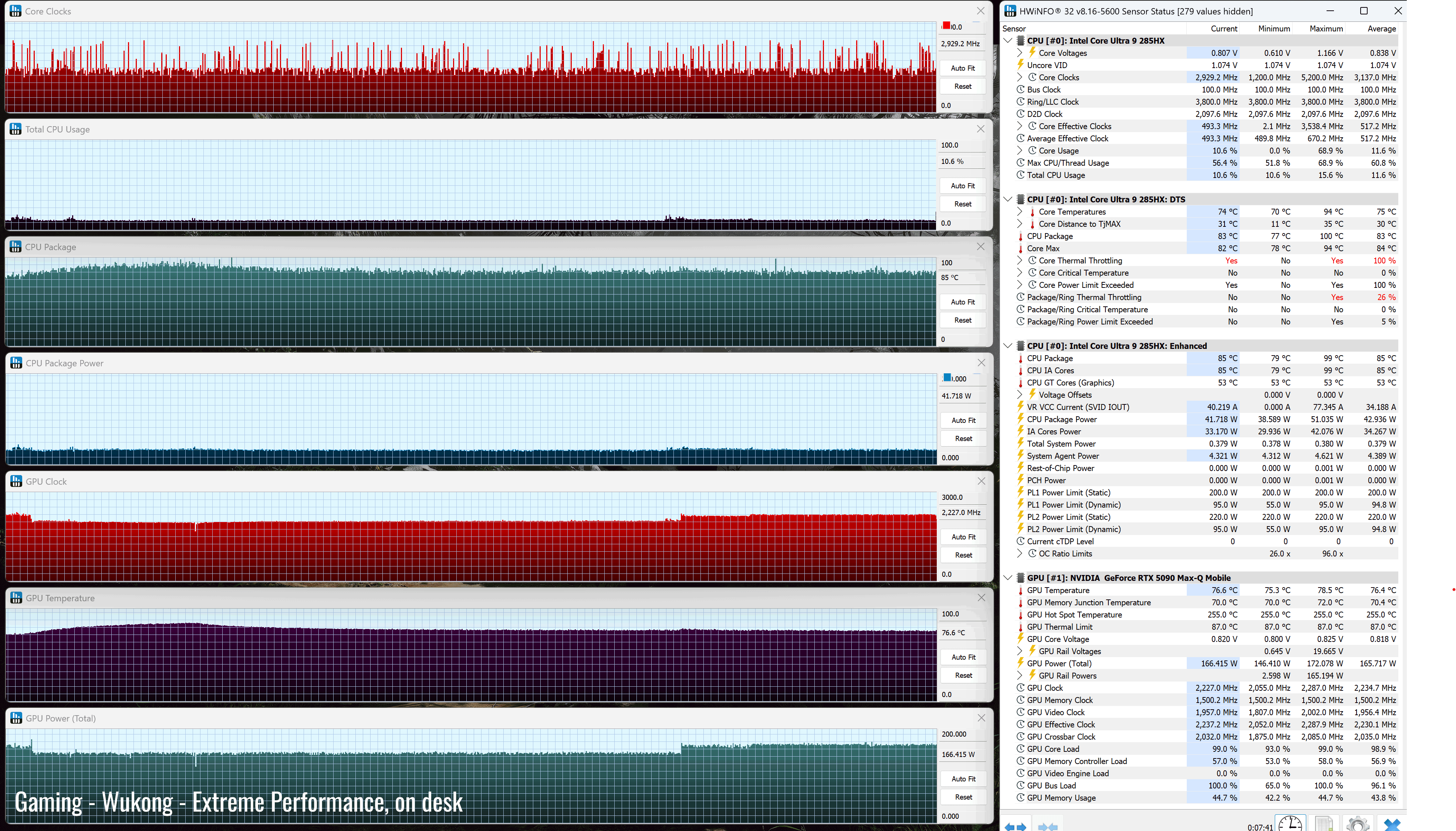
Task: Expand the GPU Rail Powers row
Action: coord(1020,675)
